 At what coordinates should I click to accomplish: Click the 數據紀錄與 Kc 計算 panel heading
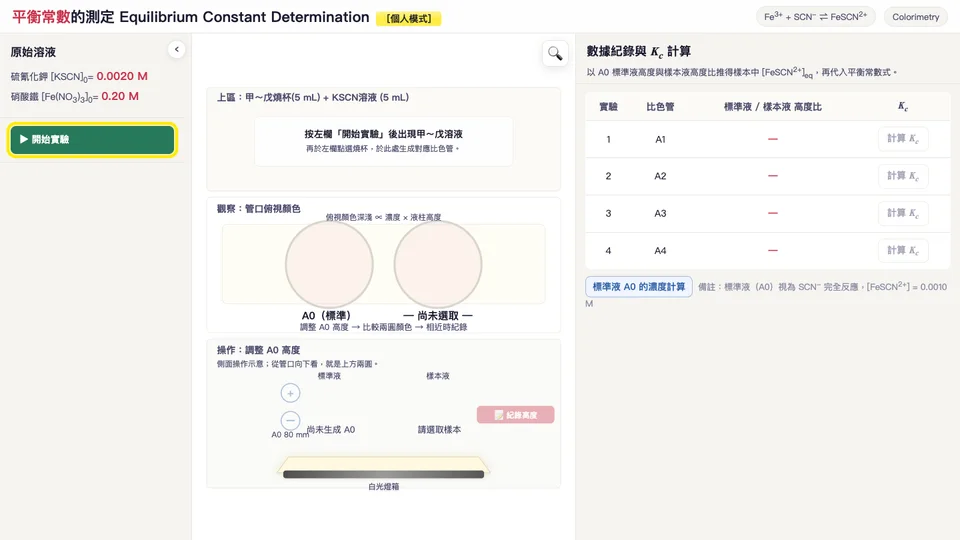[639, 51]
